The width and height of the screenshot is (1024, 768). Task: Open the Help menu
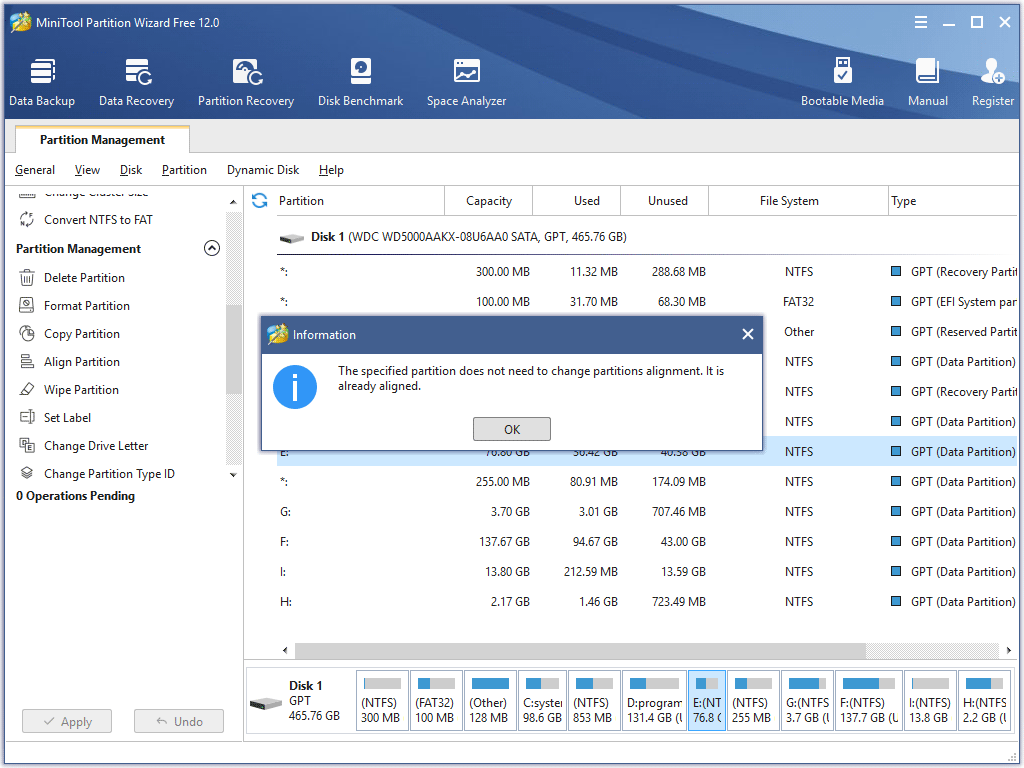pos(331,170)
